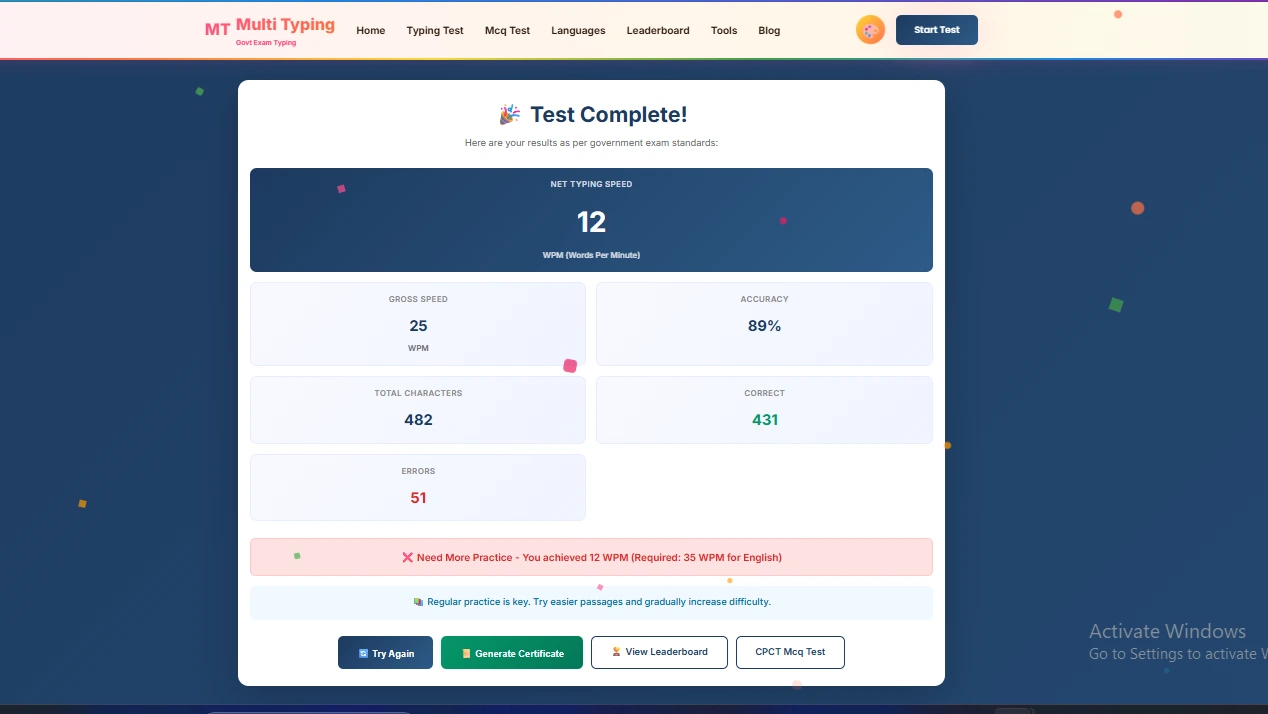Click the trophy icon on View Leaderboard button

click(x=616, y=652)
